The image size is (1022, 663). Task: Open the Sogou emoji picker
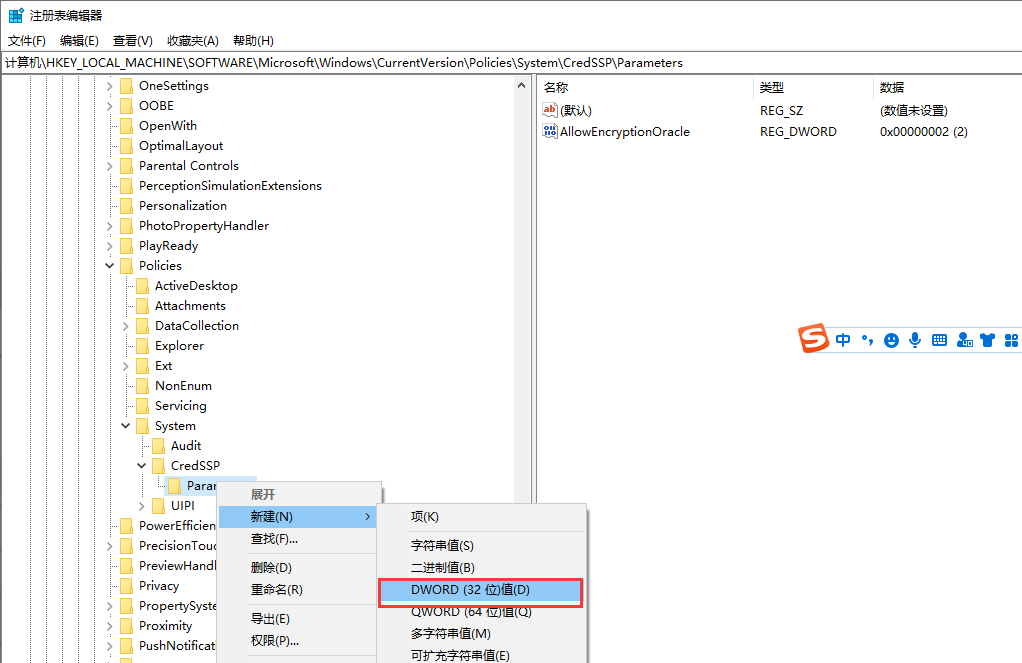pyautogui.click(x=890, y=339)
